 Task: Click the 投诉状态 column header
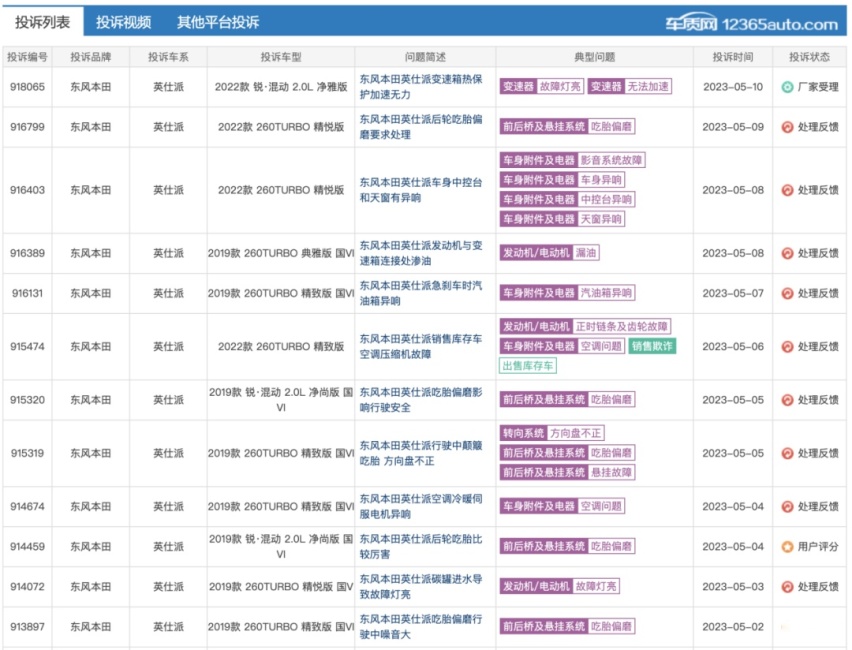point(810,57)
